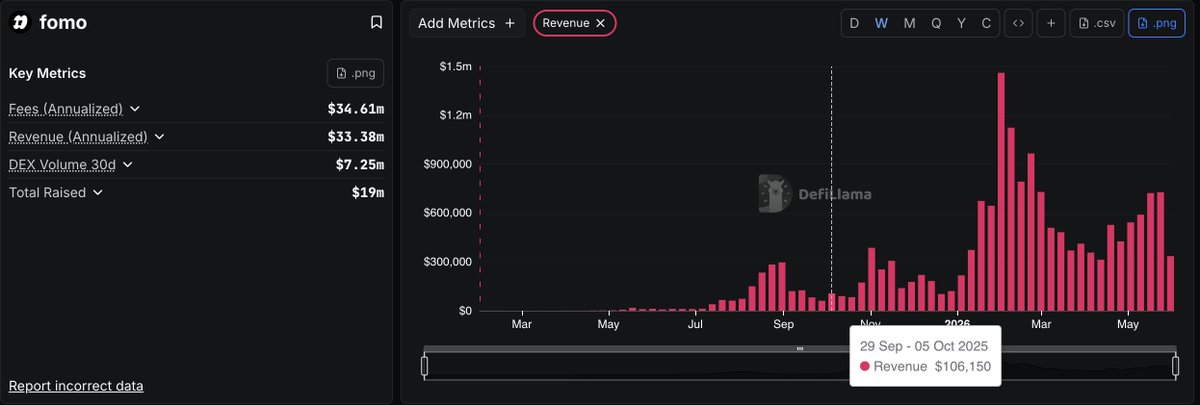The image size is (1200, 405).
Task: Click the Jul x-axis label
Action: (696, 324)
